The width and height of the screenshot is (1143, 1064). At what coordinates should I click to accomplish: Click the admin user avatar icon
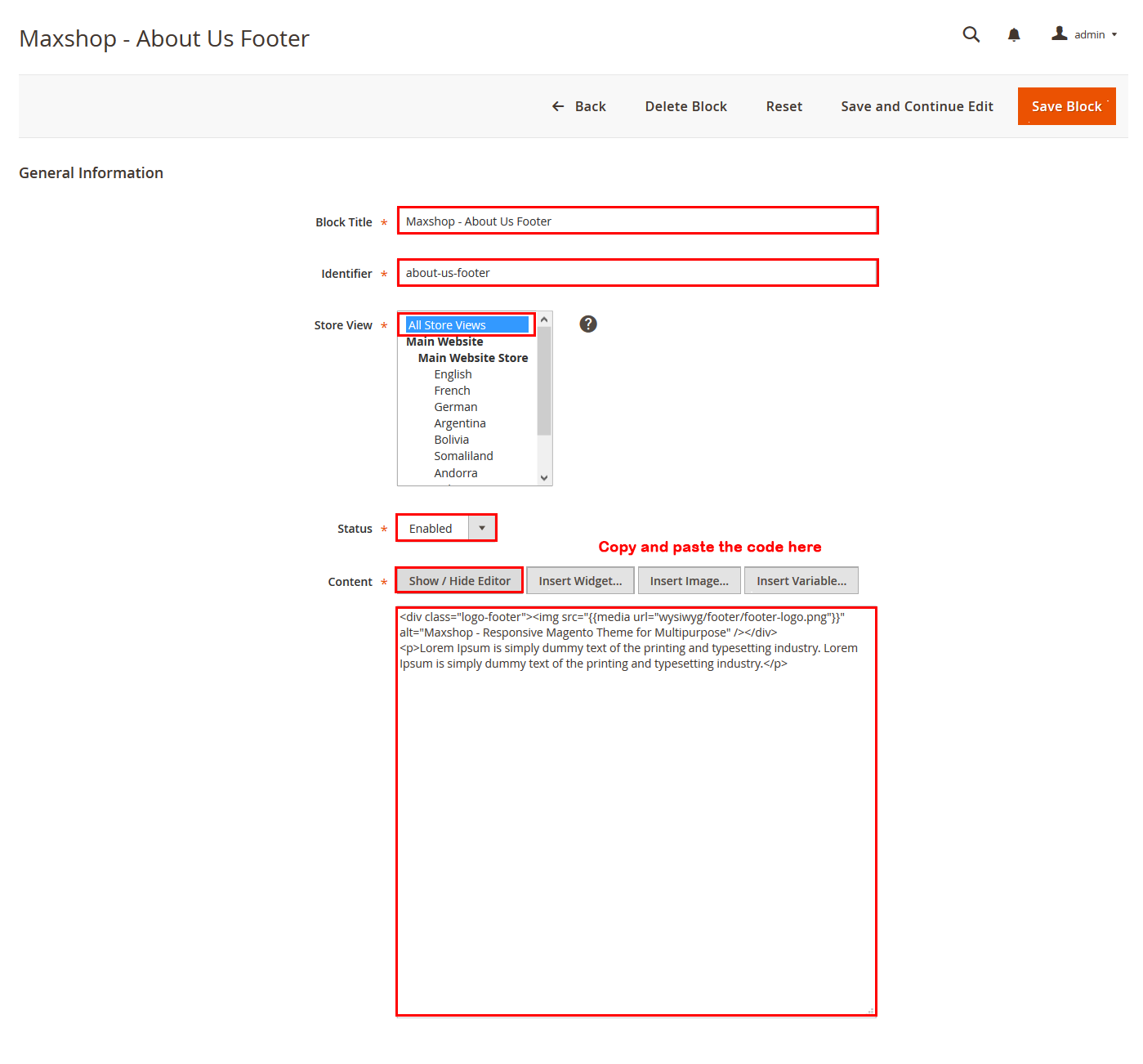click(1060, 34)
